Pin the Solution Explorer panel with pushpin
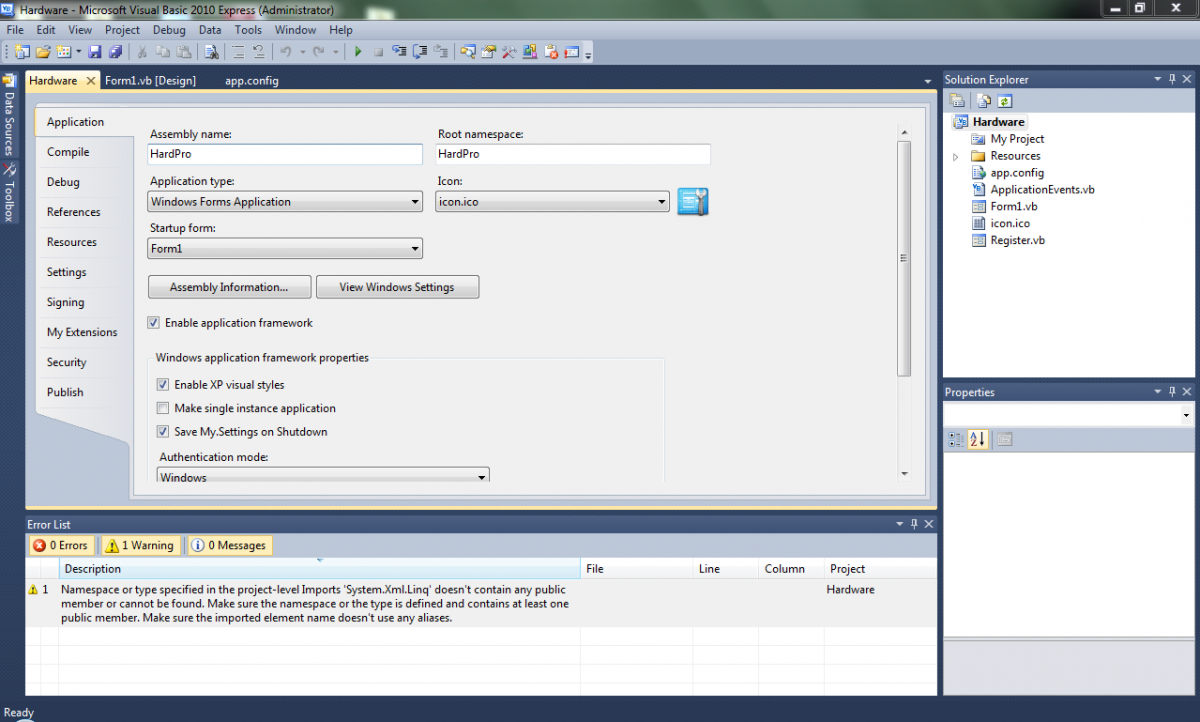This screenshot has height=722, width=1200. [1172, 79]
